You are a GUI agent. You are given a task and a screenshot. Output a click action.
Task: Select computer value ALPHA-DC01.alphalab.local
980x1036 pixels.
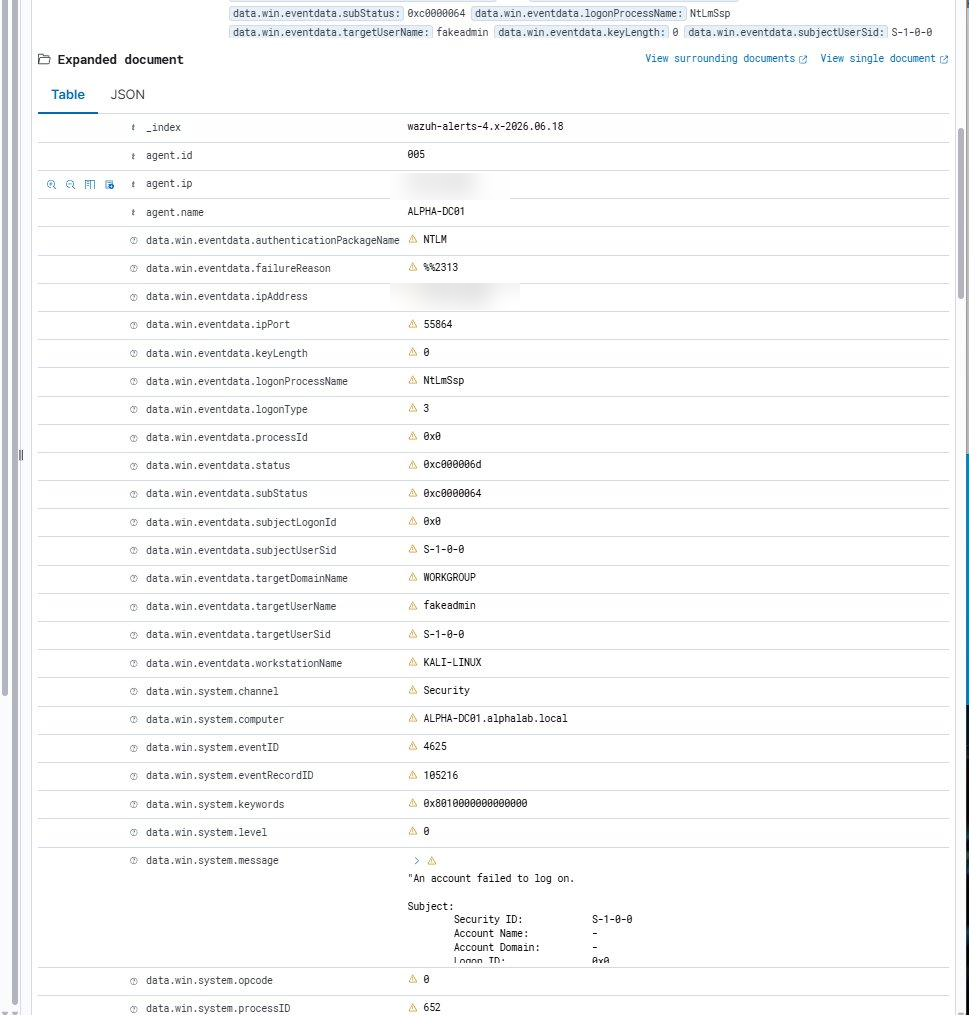tap(495, 718)
